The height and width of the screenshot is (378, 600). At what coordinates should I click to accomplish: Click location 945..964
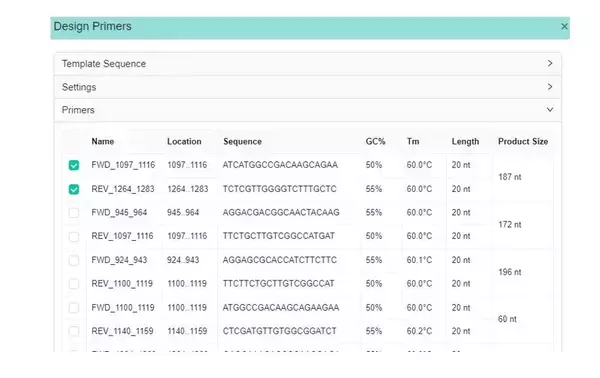(x=183, y=212)
